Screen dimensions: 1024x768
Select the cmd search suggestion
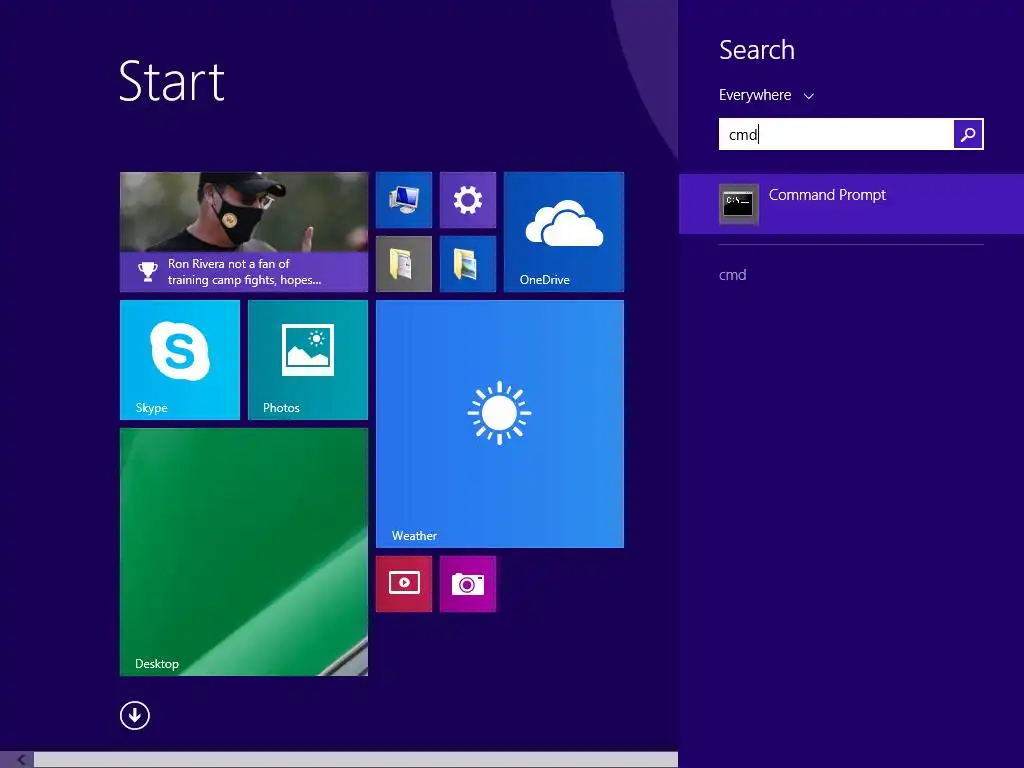pyautogui.click(x=733, y=275)
